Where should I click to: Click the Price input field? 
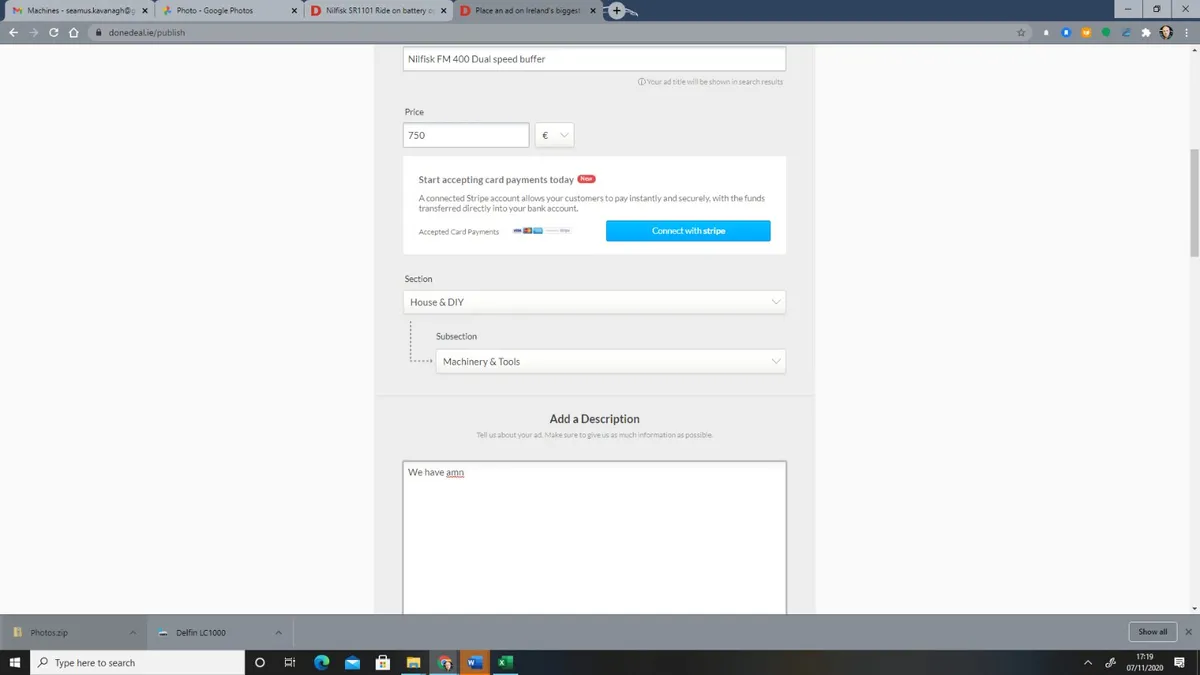click(466, 135)
